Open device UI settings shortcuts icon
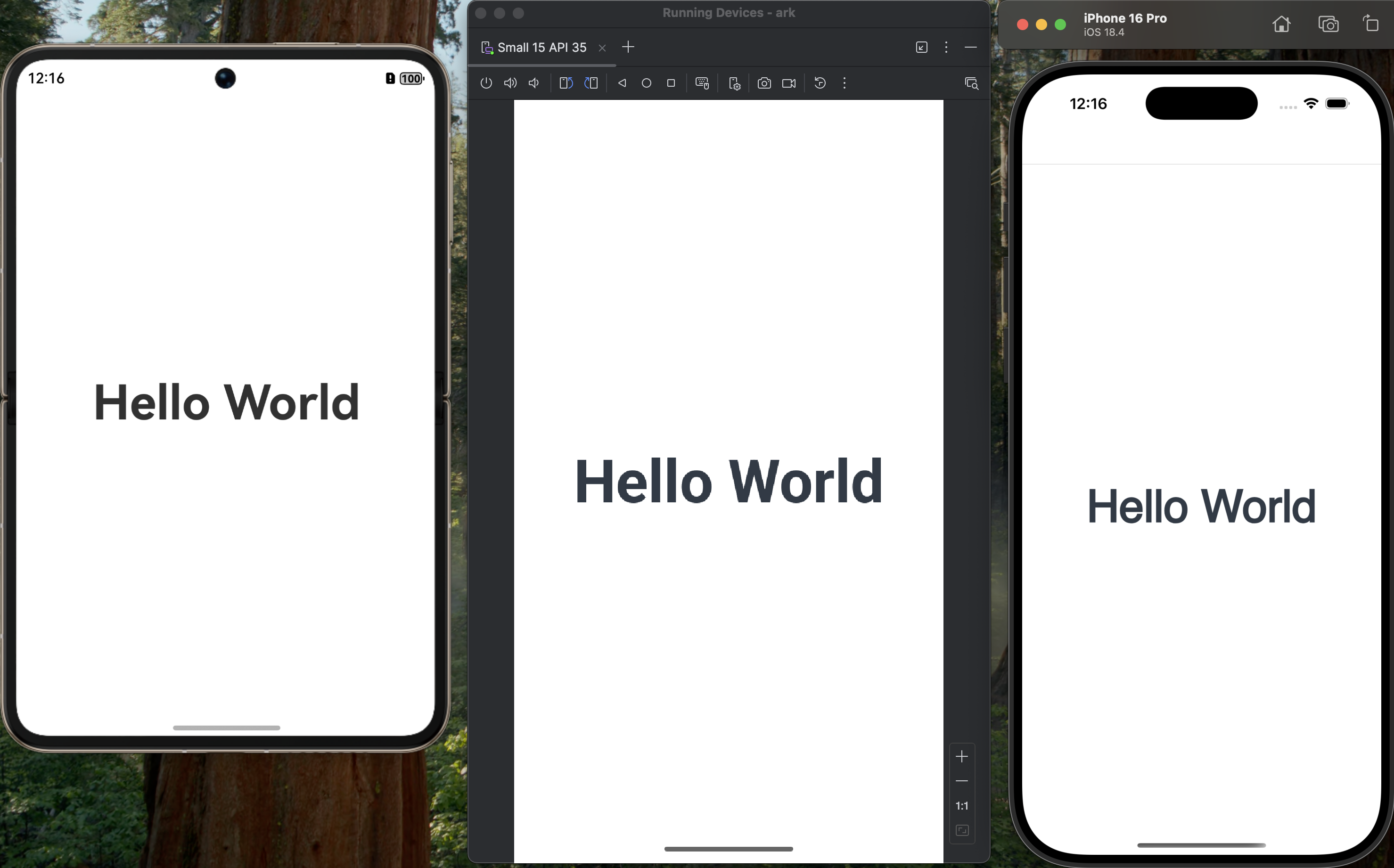The width and height of the screenshot is (1394, 868). click(x=734, y=84)
